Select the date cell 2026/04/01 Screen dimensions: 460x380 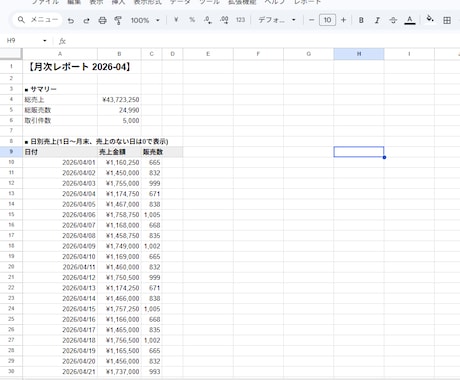[x=60, y=162]
